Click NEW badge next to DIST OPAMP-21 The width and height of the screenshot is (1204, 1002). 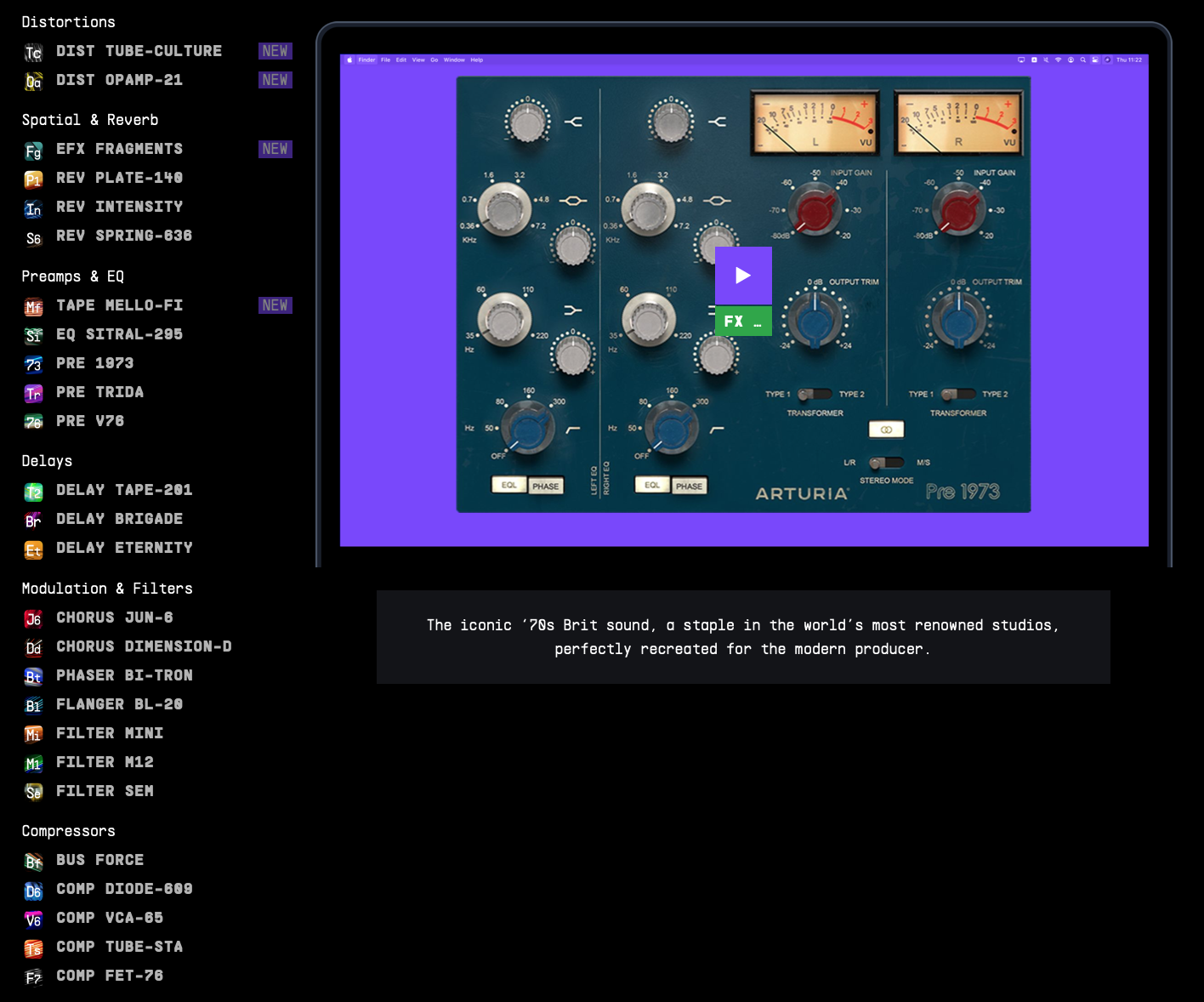(275, 80)
